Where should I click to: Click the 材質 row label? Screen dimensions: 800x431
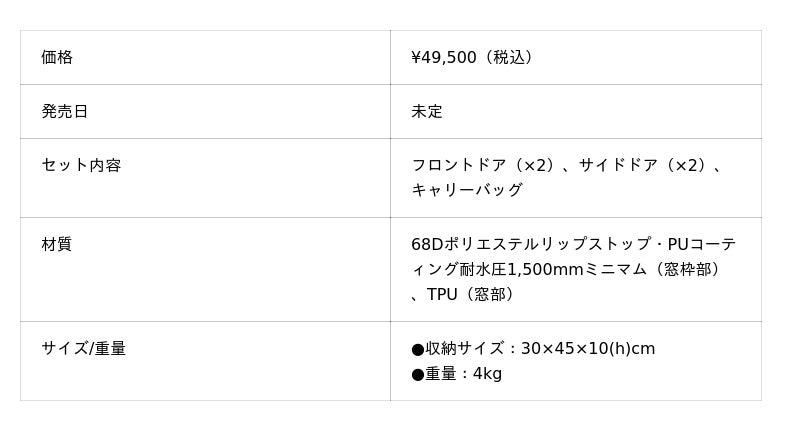(x=57, y=245)
